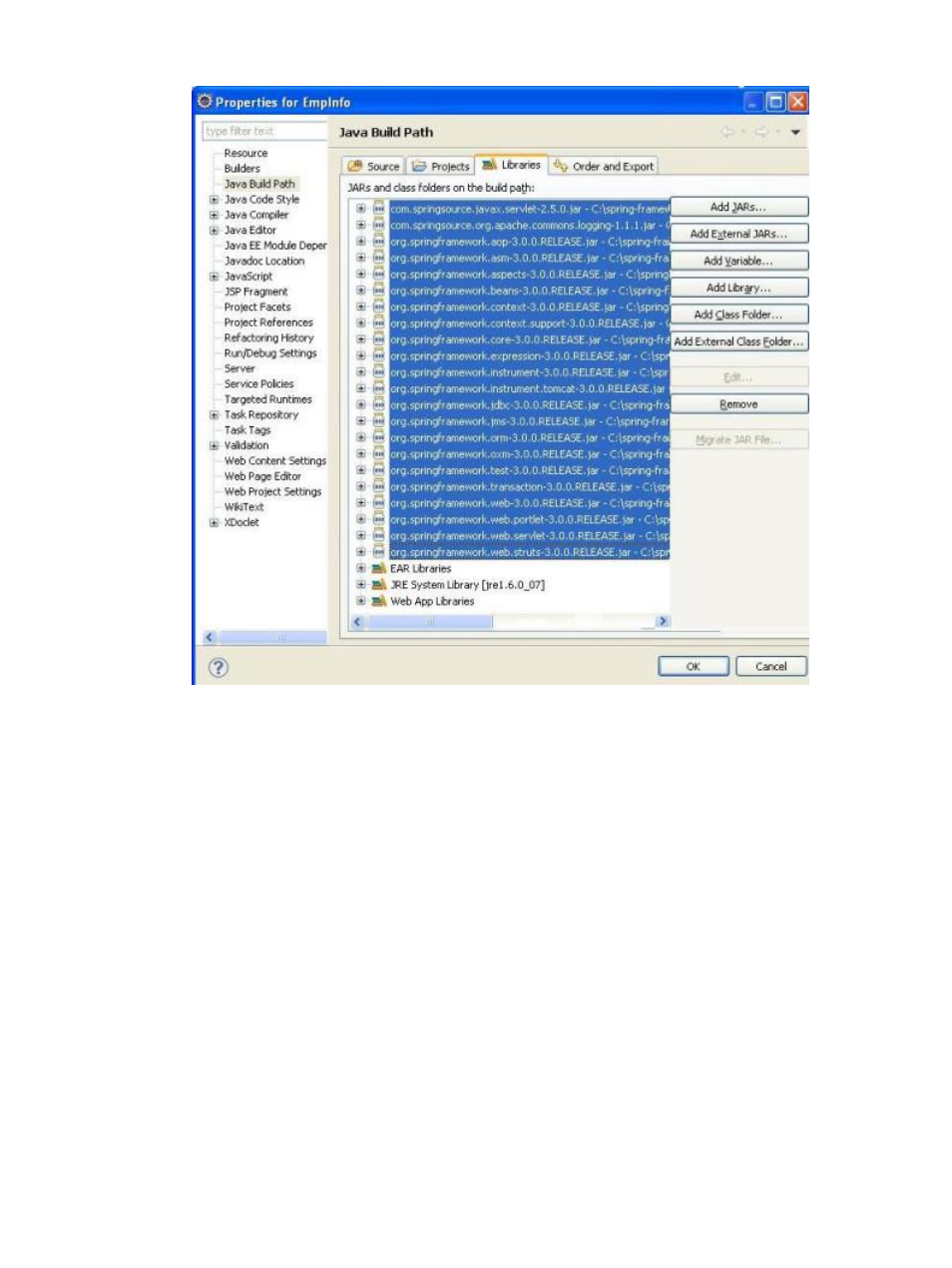Expand the Task Repository node
The width and height of the screenshot is (952, 1268).
coord(214,415)
